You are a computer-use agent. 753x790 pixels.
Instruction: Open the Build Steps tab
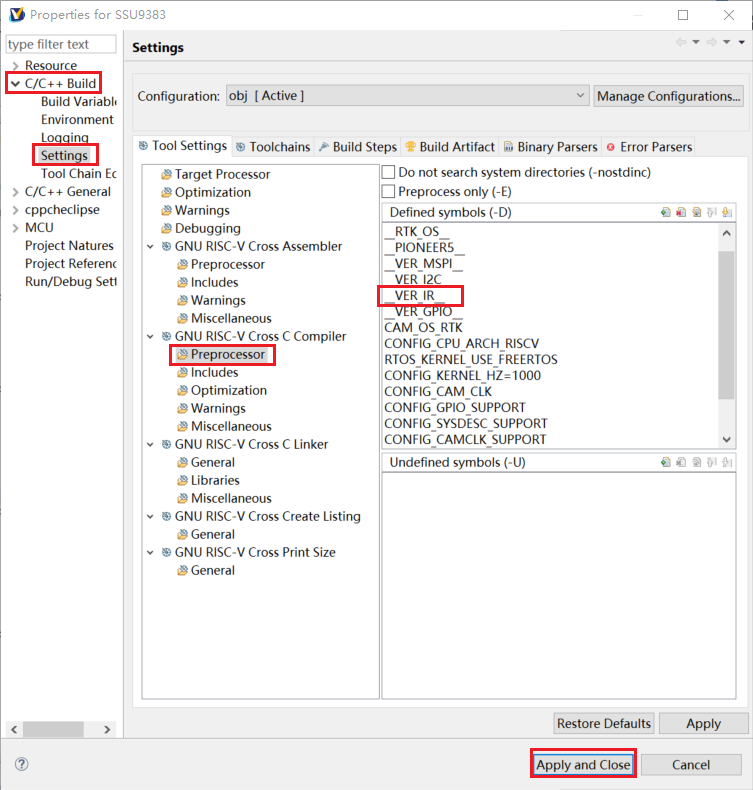coord(357,147)
